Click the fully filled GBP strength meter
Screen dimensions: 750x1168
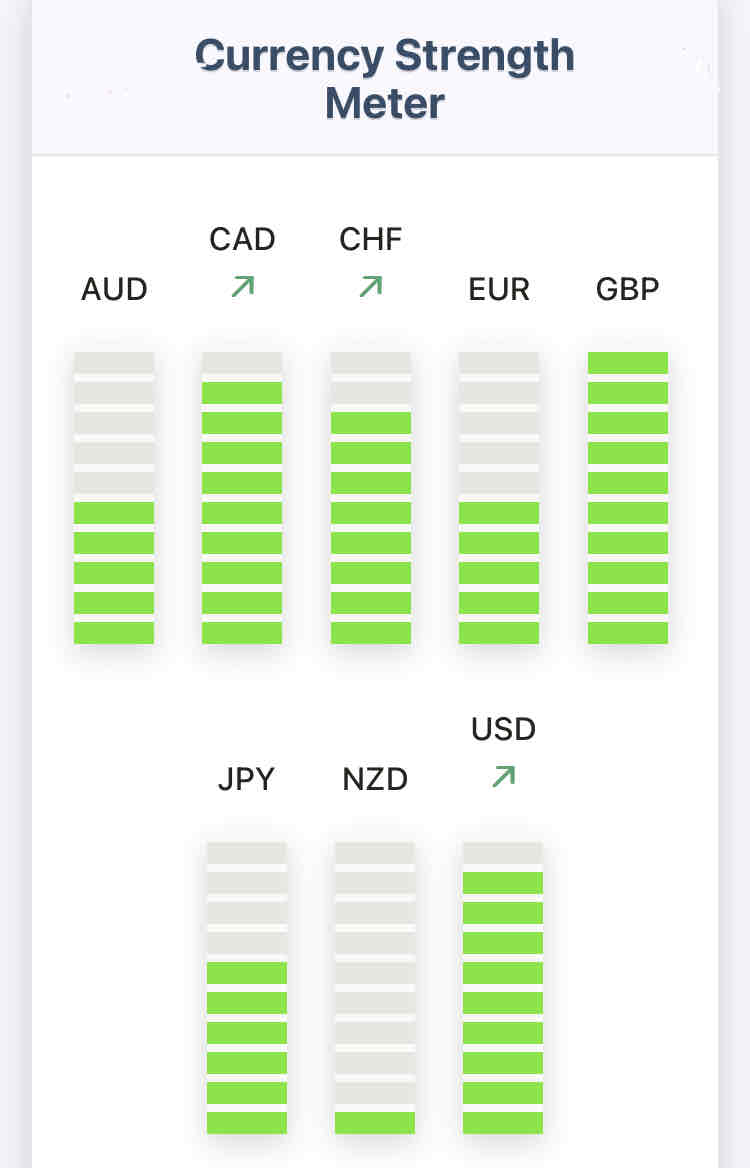pyautogui.click(x=628, y=498)
